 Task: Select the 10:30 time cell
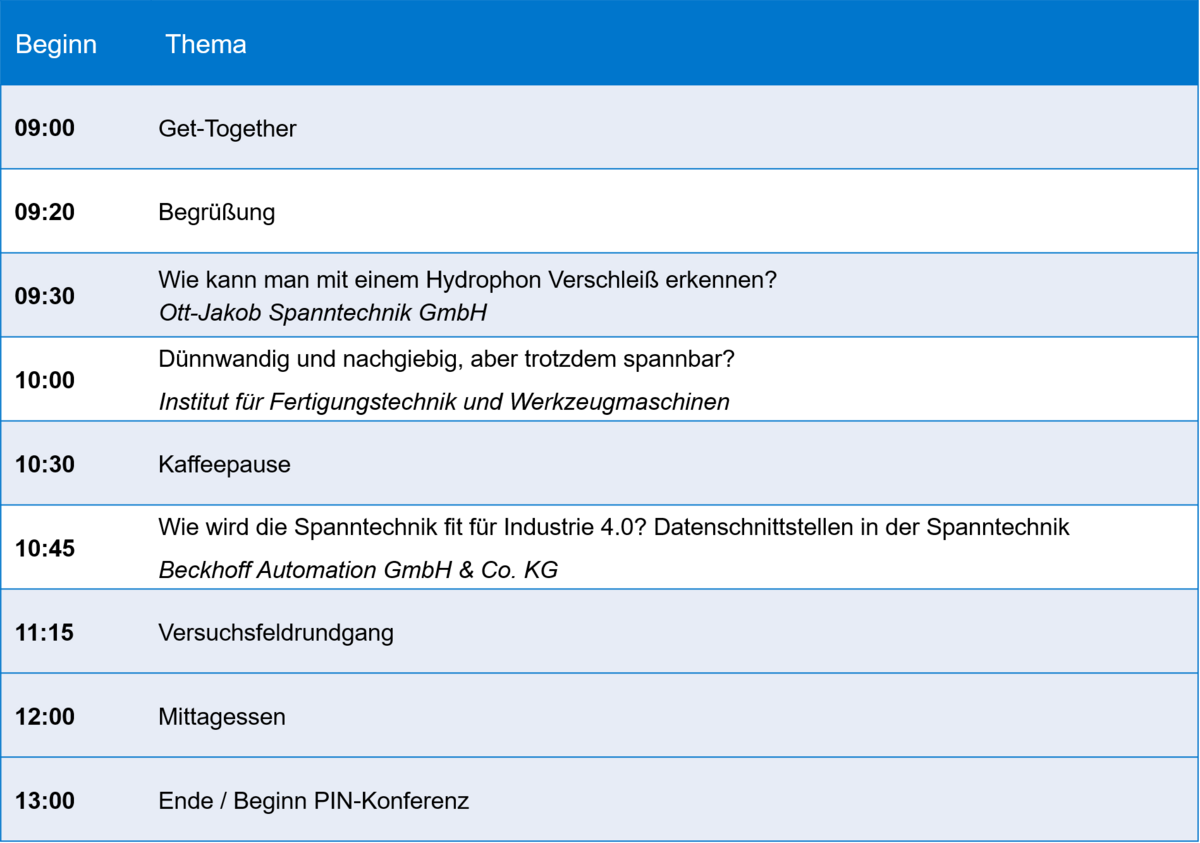[45, 465]
